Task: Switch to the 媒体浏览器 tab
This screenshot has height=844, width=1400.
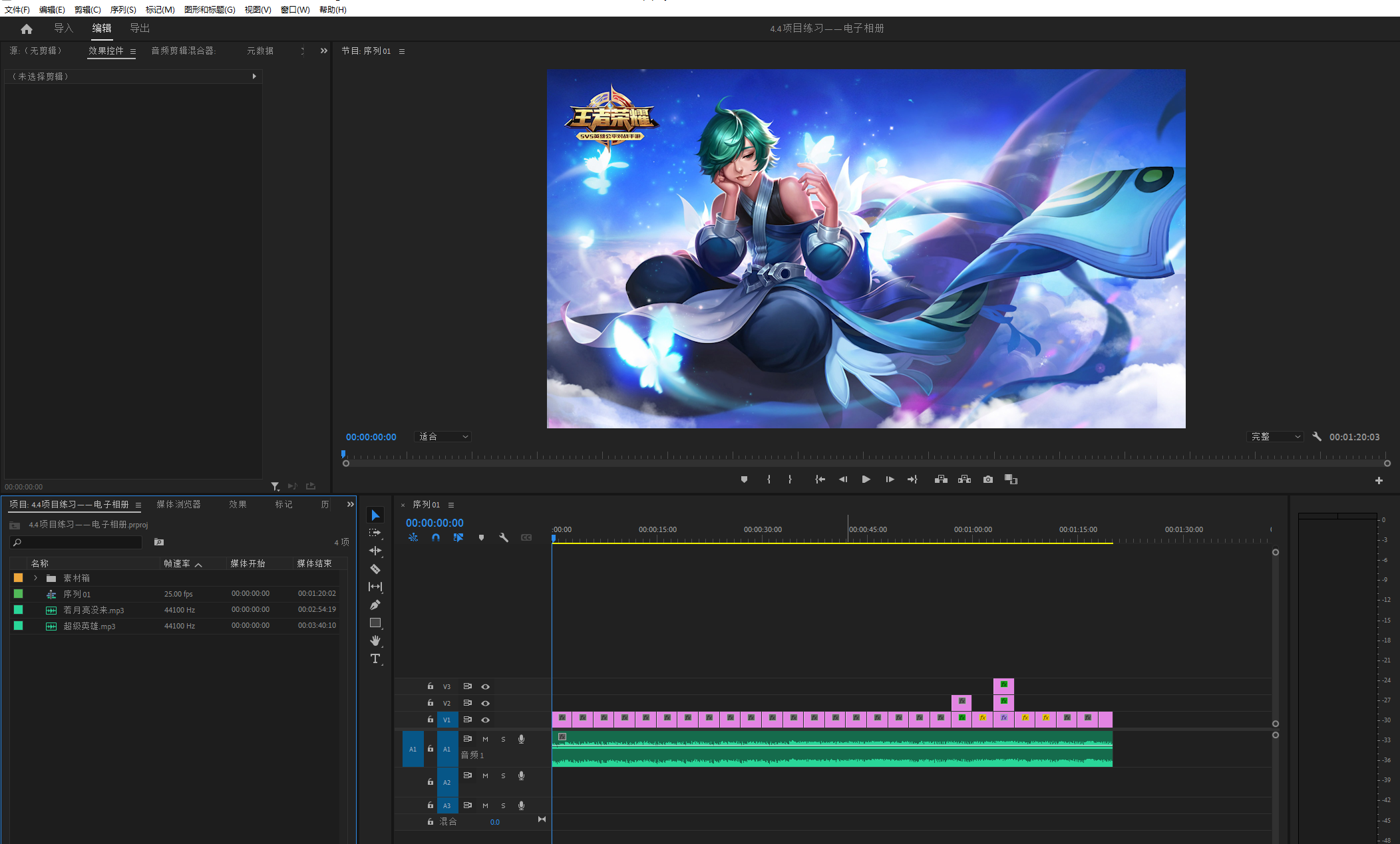Action: (x=178, y=504)
